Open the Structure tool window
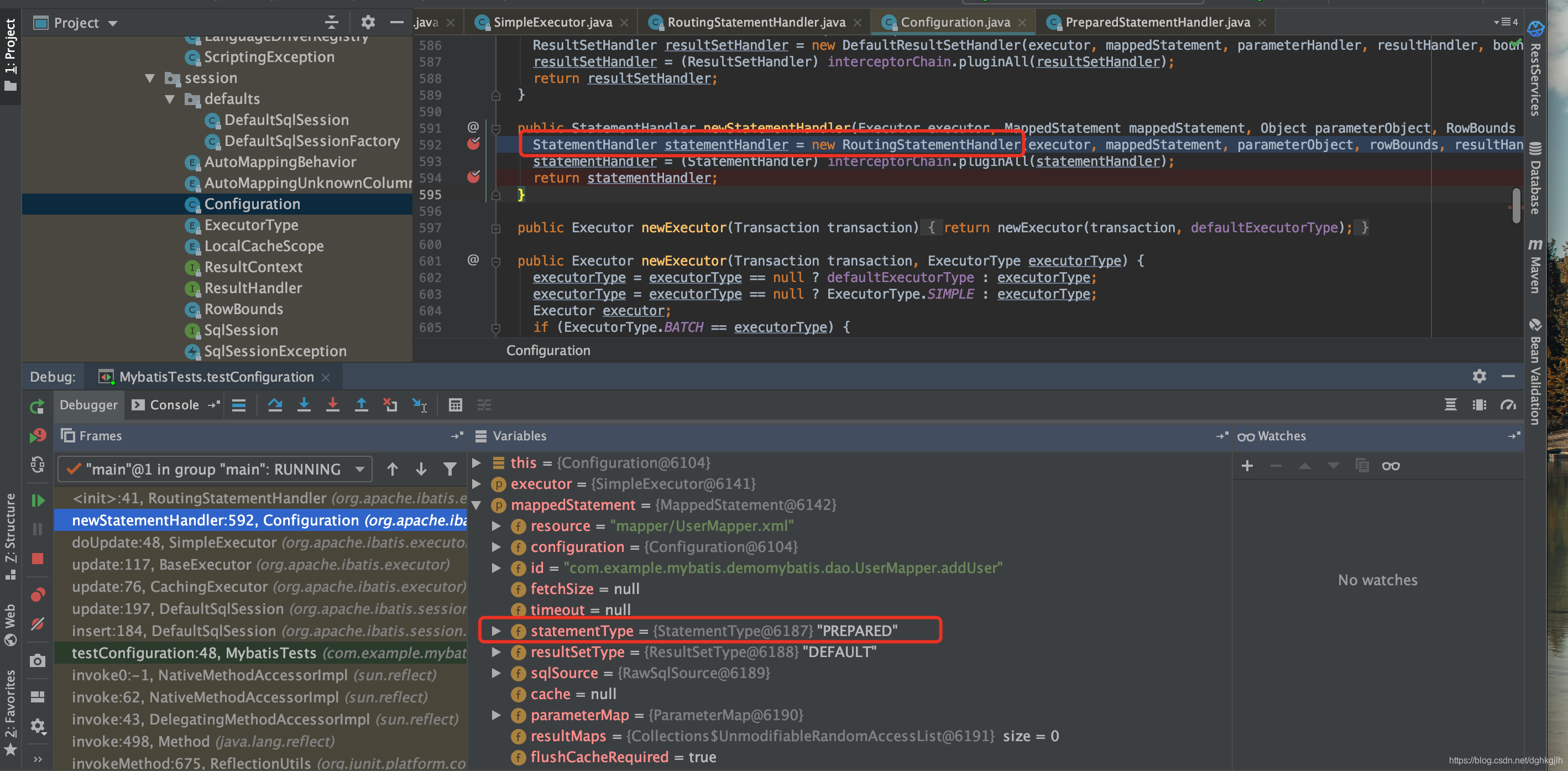This screenshot has height=771, width=1568. 11,537
